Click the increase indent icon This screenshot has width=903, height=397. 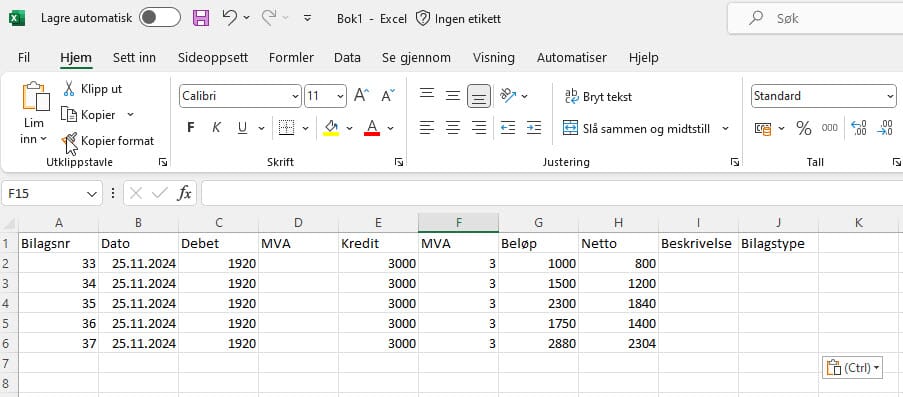tap(534, 128)
